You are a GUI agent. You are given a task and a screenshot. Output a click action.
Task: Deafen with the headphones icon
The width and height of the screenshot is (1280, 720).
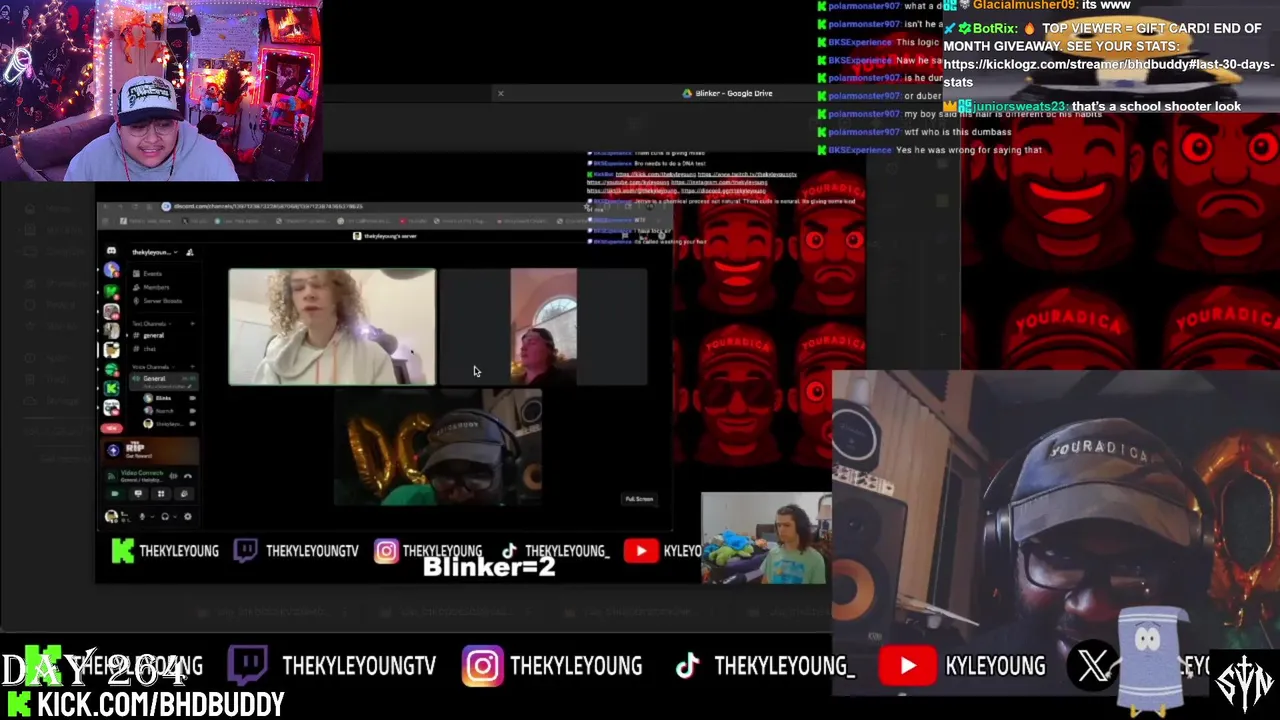[164, 516]
